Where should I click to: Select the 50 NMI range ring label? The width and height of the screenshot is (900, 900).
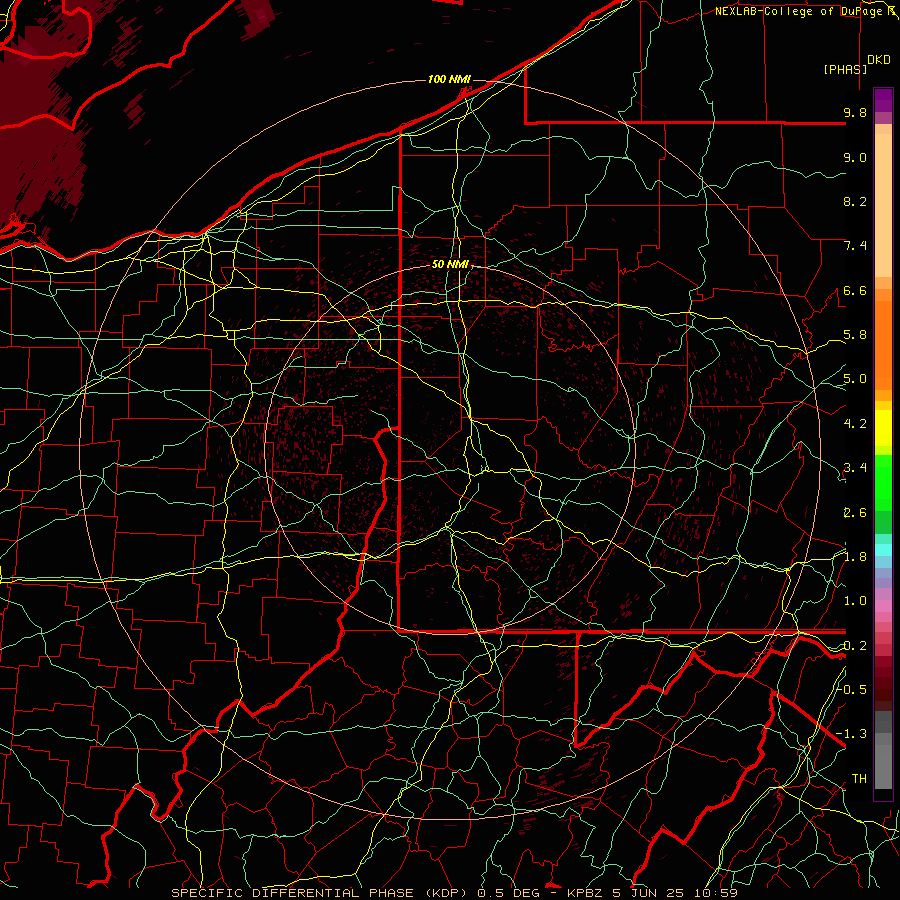(x=450, y=265)
